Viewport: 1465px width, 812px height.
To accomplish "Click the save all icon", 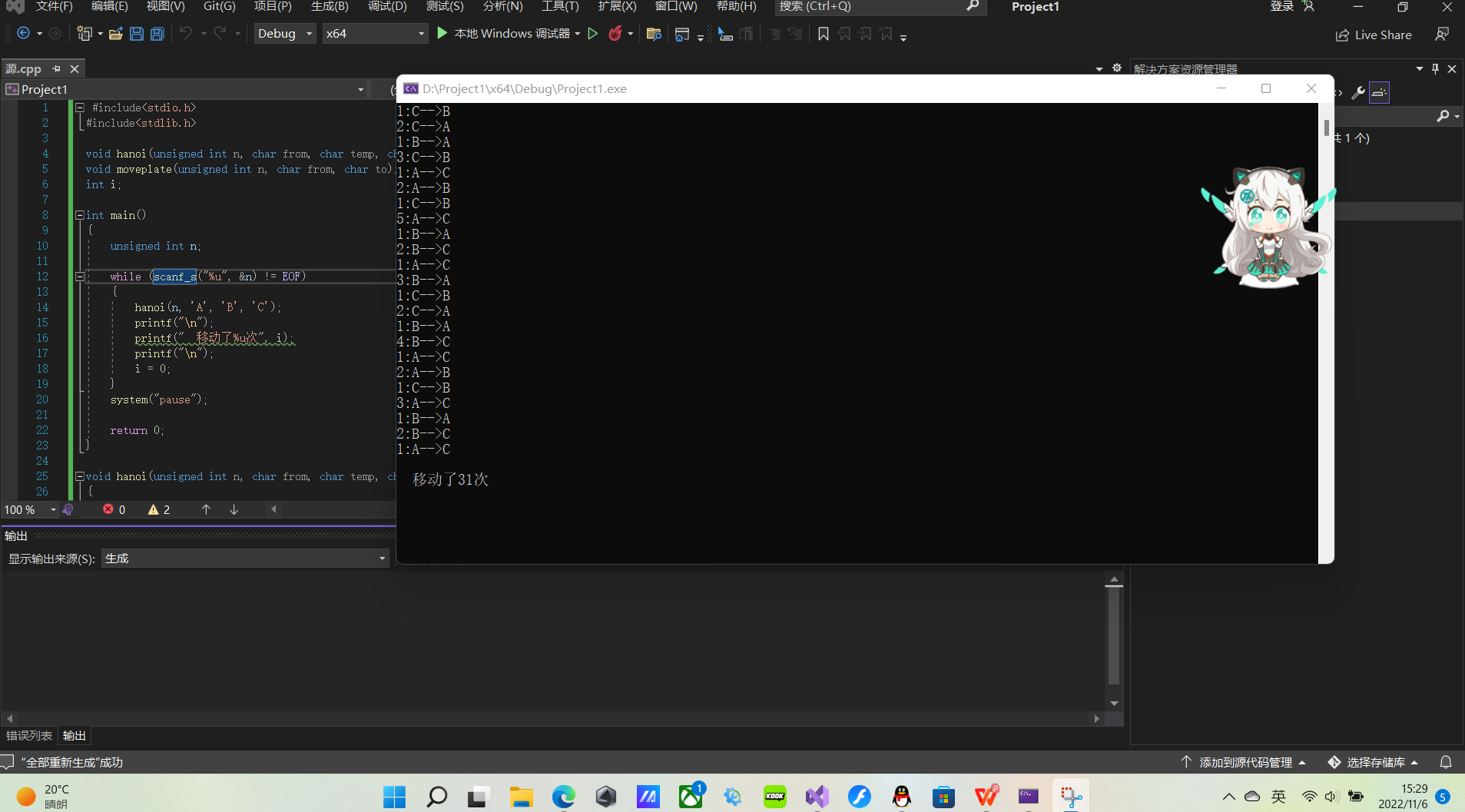I will pos(157,34).
